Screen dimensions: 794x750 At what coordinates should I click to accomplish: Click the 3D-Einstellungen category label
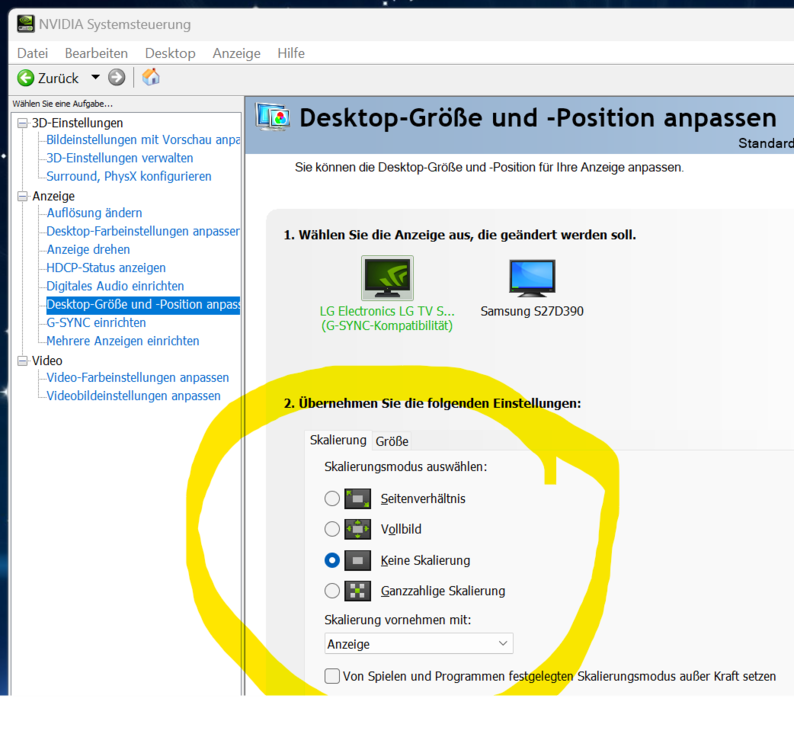point(77,123)
